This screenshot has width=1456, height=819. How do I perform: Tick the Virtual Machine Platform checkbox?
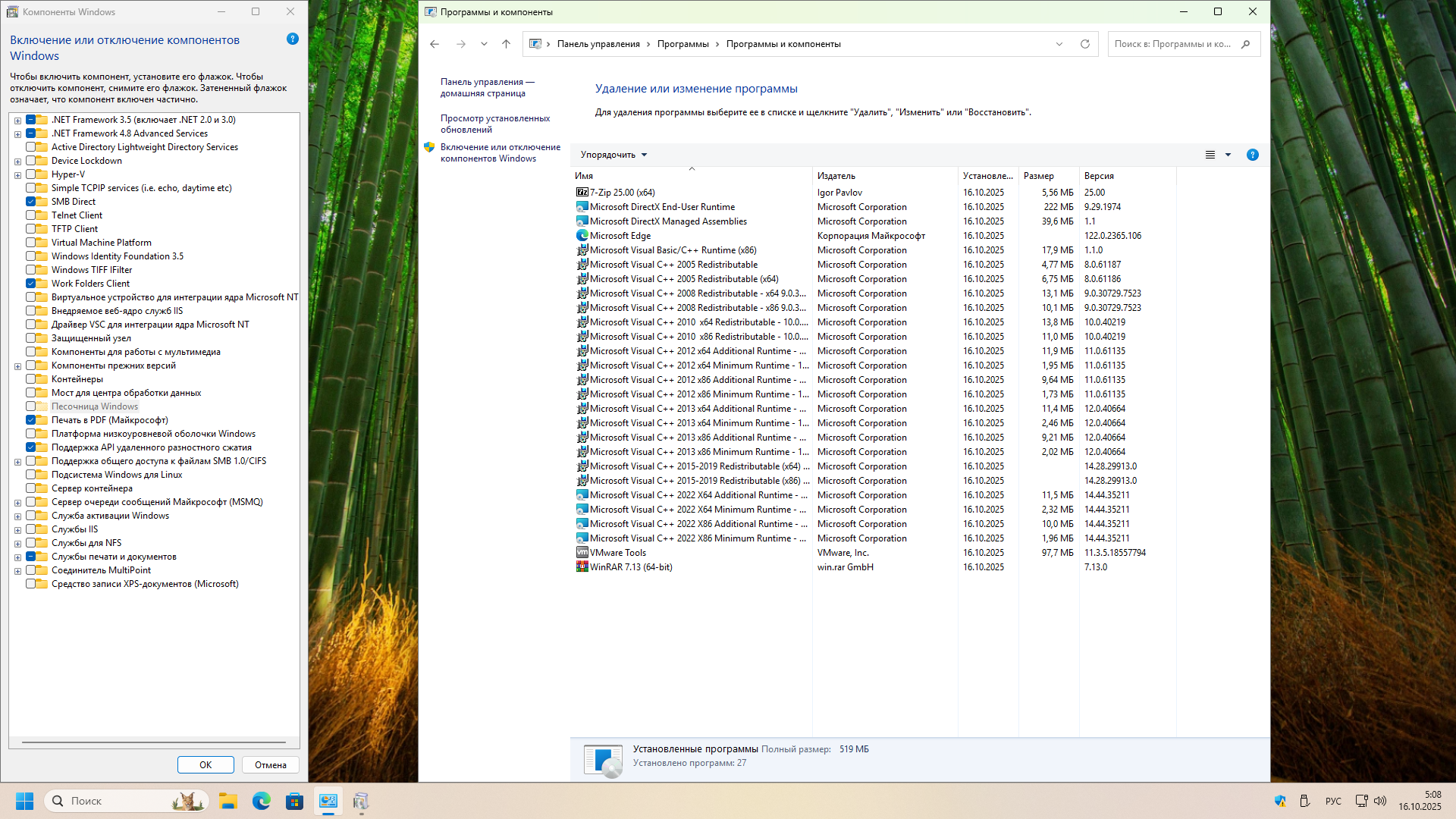(x=31, y=243)
